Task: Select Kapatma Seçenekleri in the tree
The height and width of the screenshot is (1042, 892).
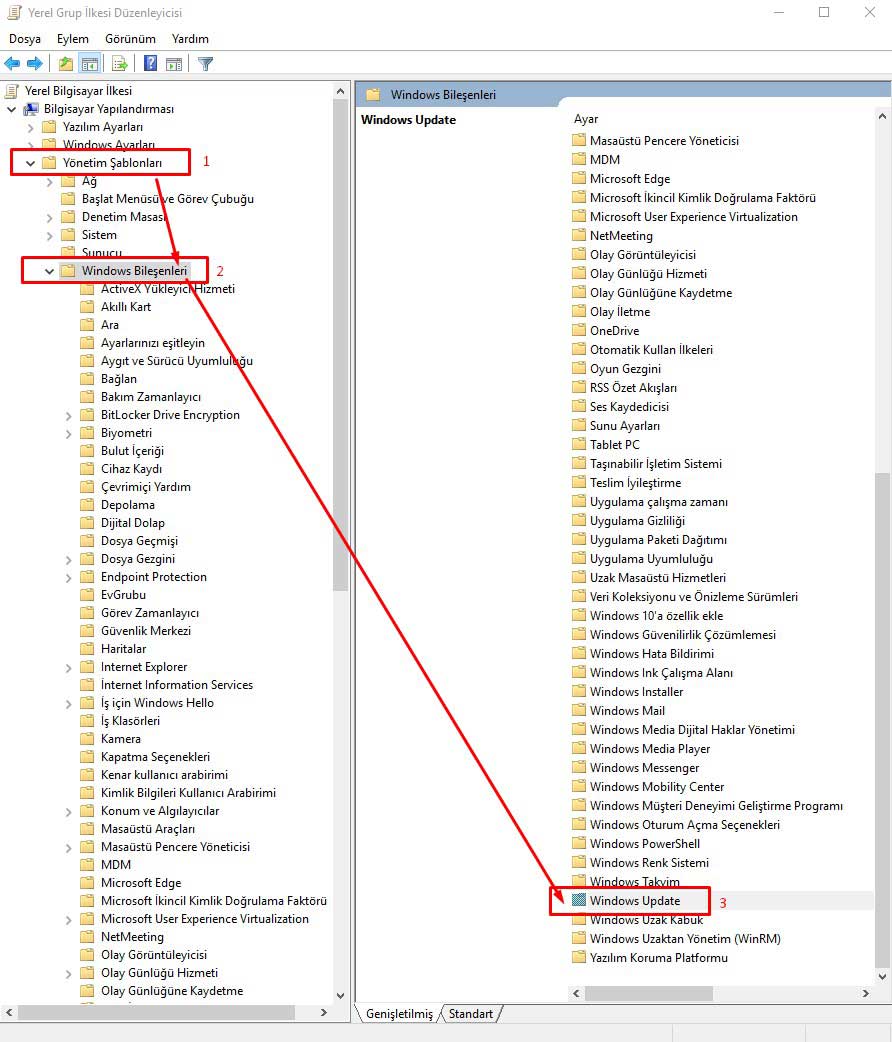Action: [156, 756]
